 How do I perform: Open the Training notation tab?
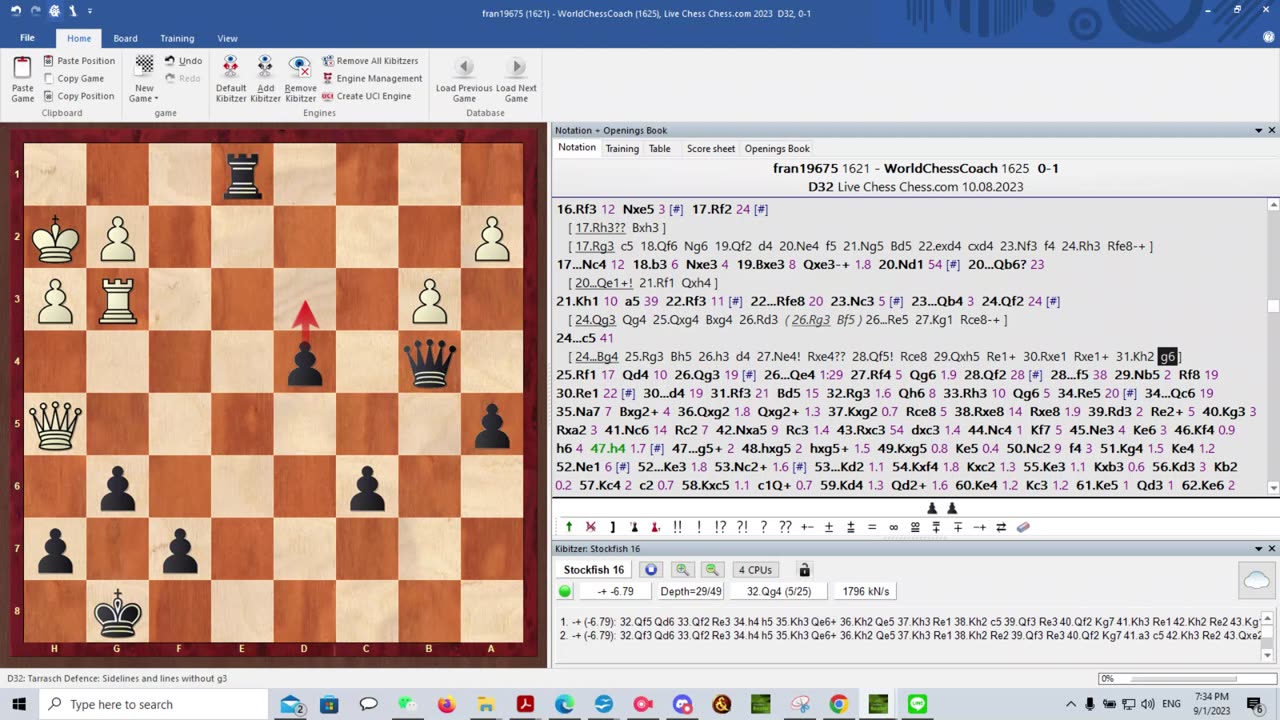[622, 148]
